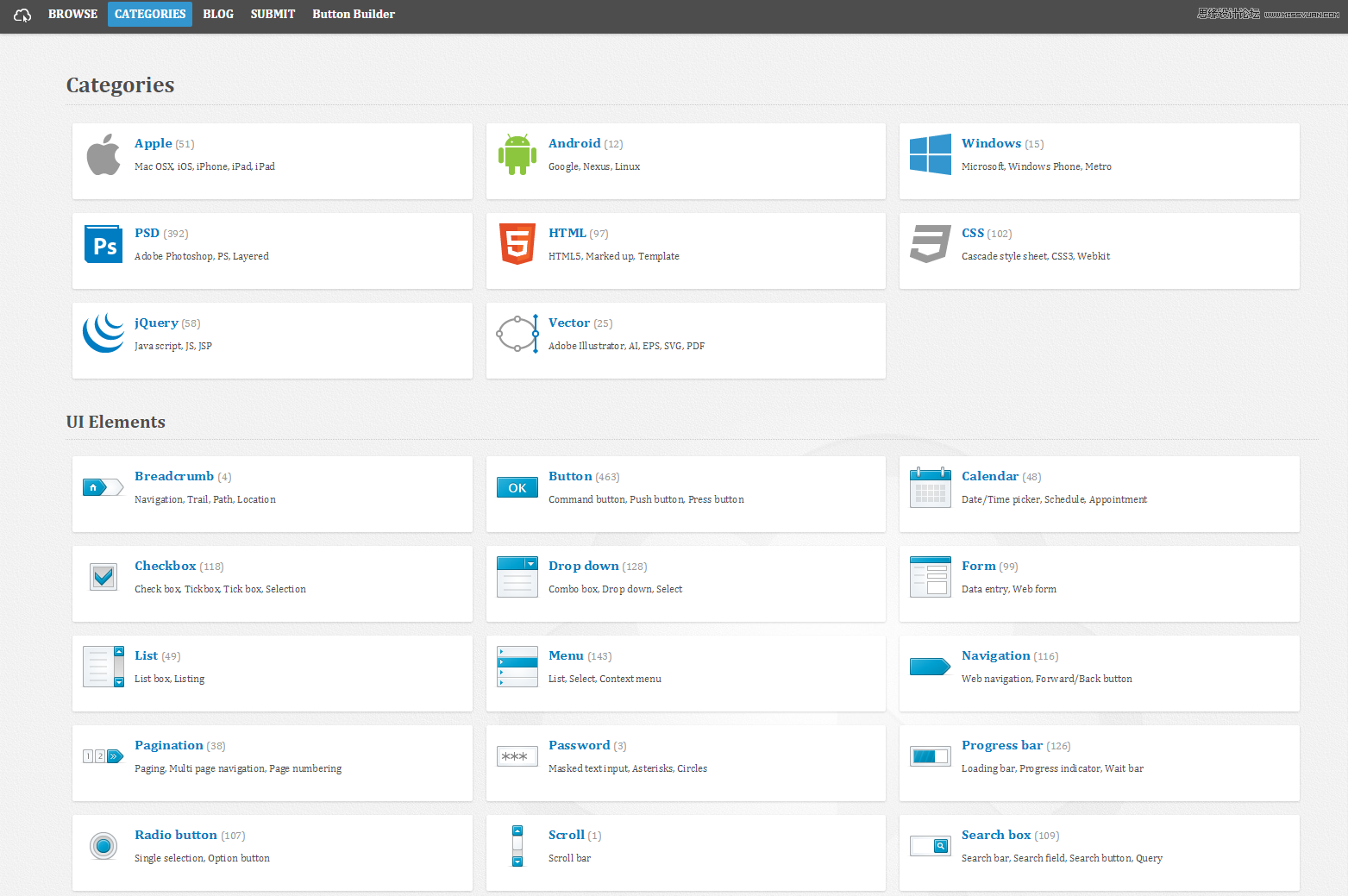Click the Password asterisks icon
The height and width of the screenshot is (896, 1348).
(x=517, y=756)
